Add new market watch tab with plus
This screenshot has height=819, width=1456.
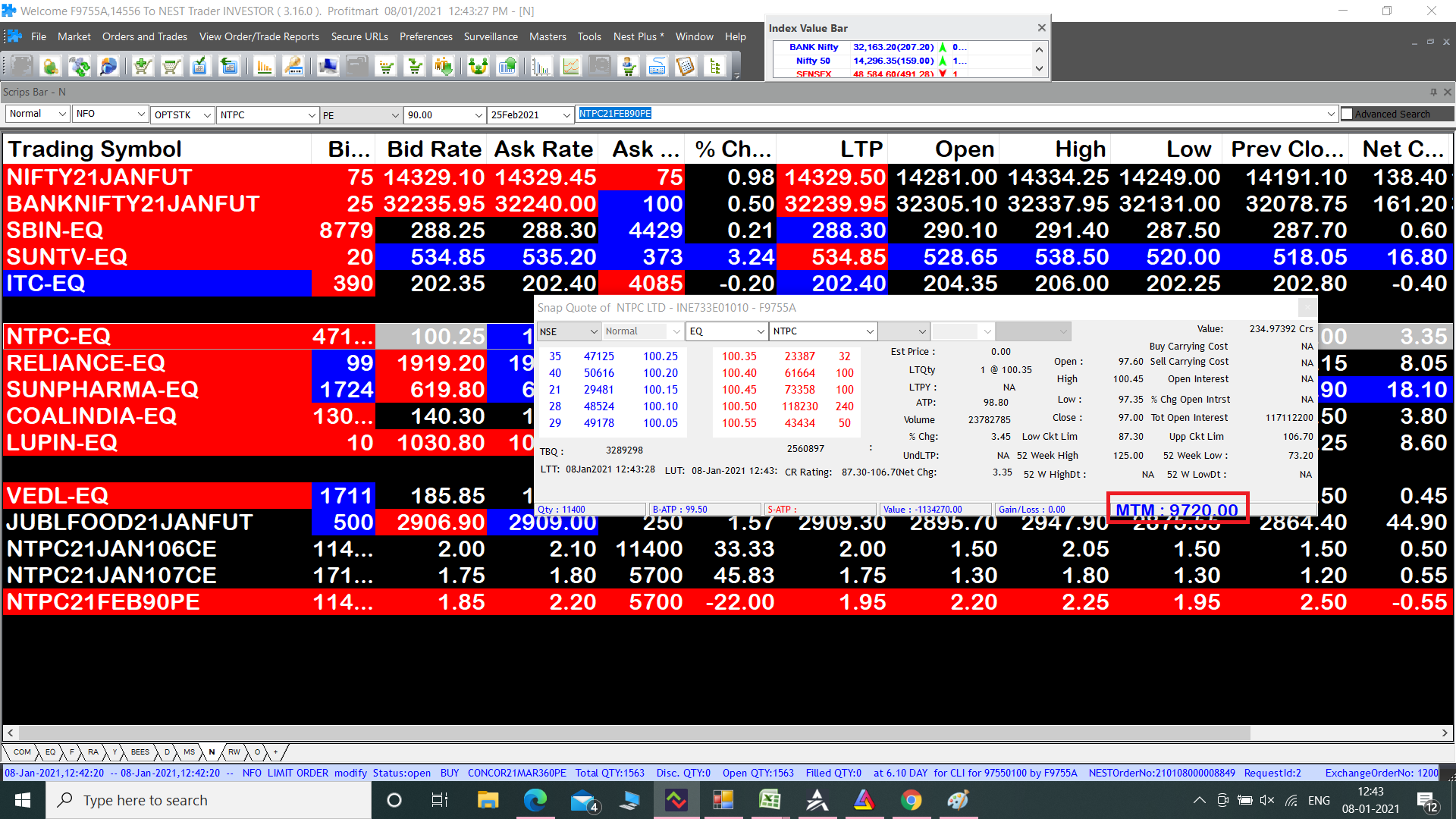276,752
